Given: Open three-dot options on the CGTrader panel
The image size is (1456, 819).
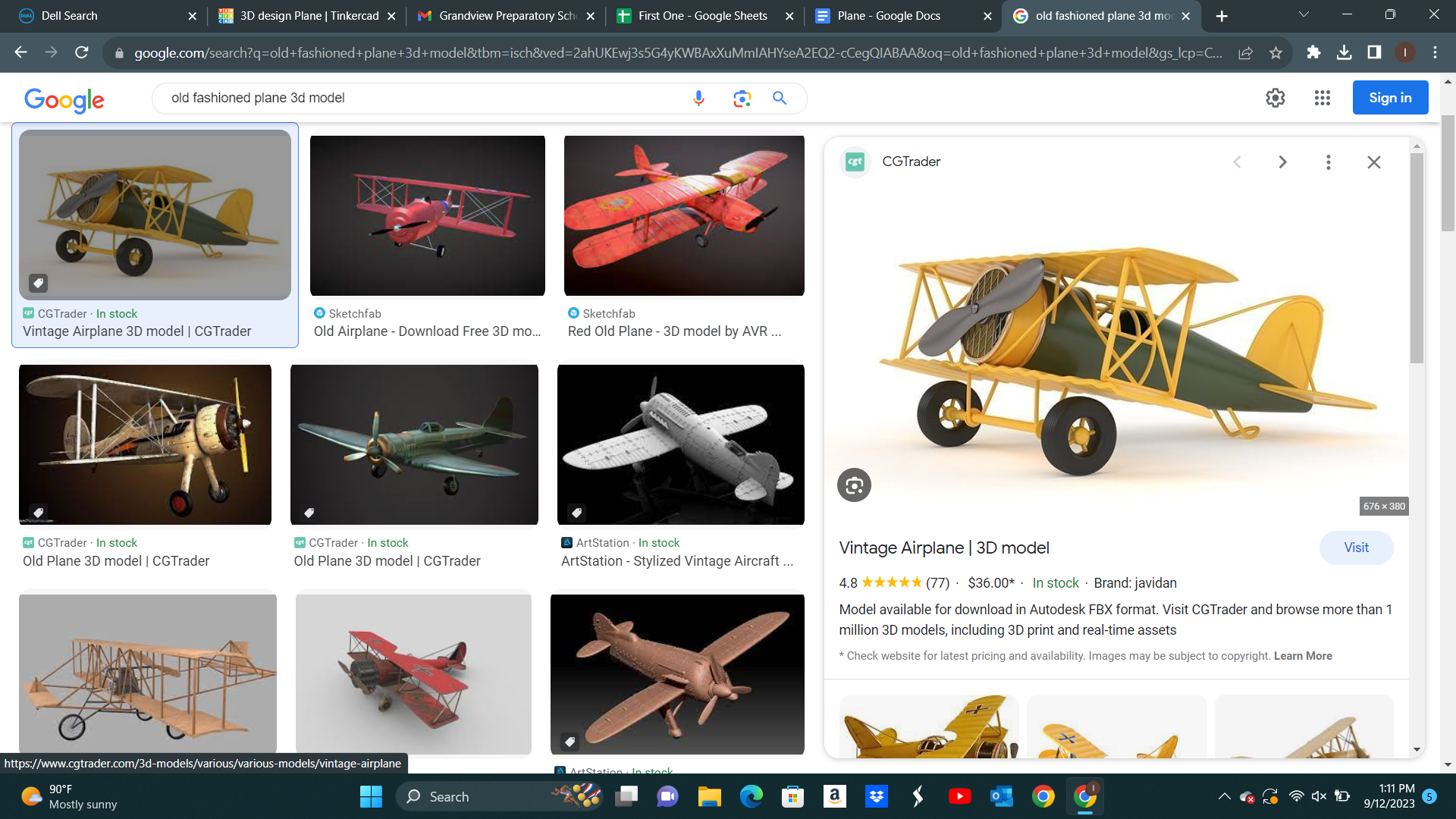Looking at the screenshot, I should click(1328, 162).
